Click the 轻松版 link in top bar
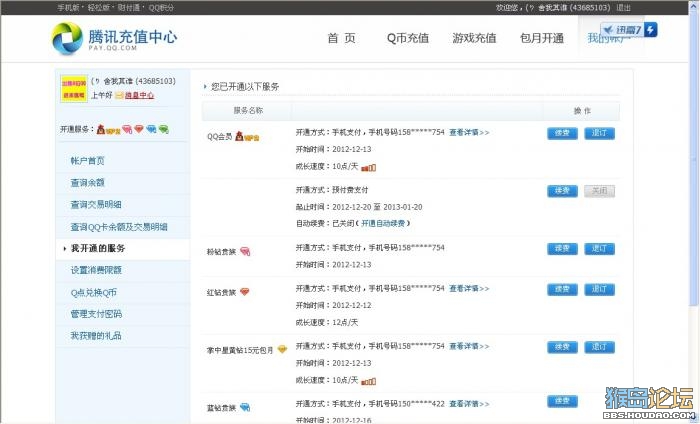This screenshot has width=700, height=424. (99, 8)
